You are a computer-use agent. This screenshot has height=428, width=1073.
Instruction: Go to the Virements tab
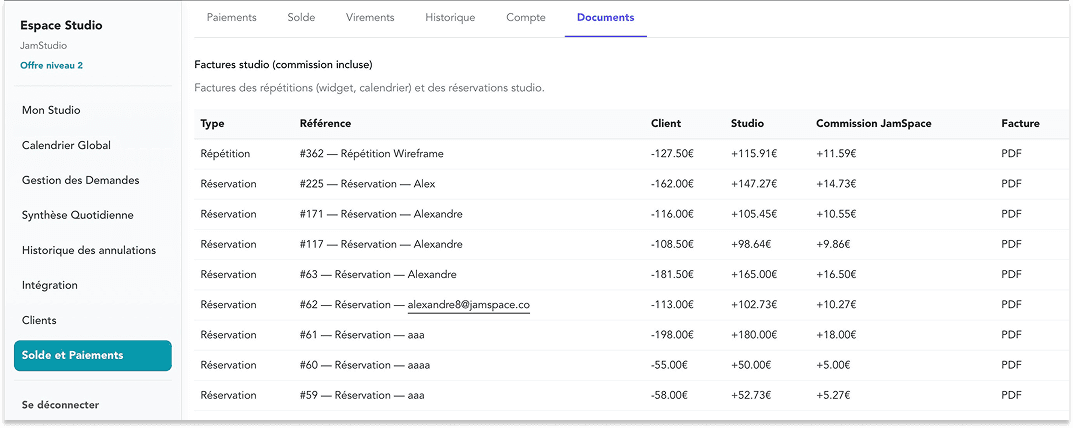[x=370, y=18]
